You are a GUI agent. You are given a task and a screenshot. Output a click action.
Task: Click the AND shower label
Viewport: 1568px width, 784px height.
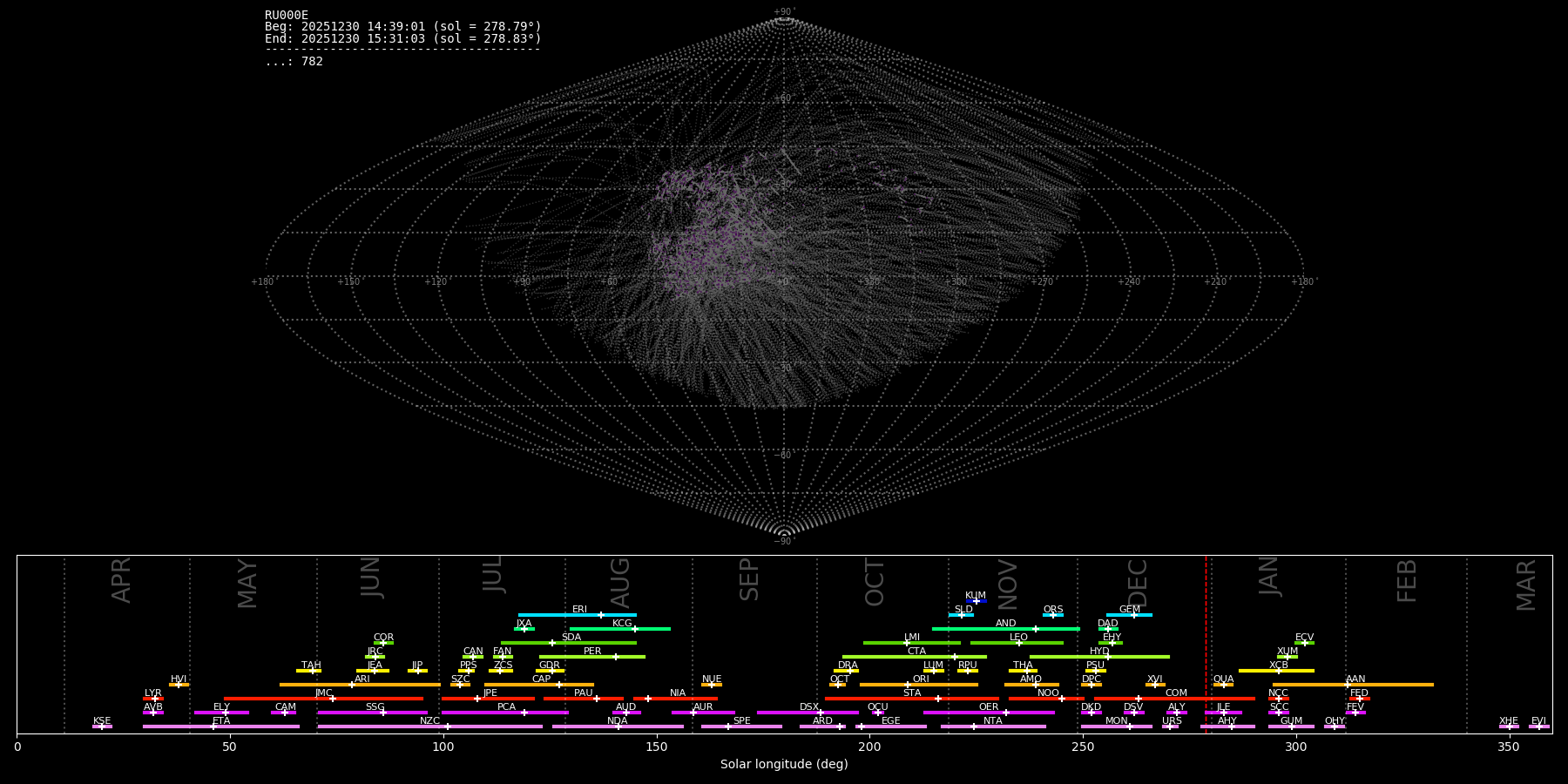[1006, 624]
